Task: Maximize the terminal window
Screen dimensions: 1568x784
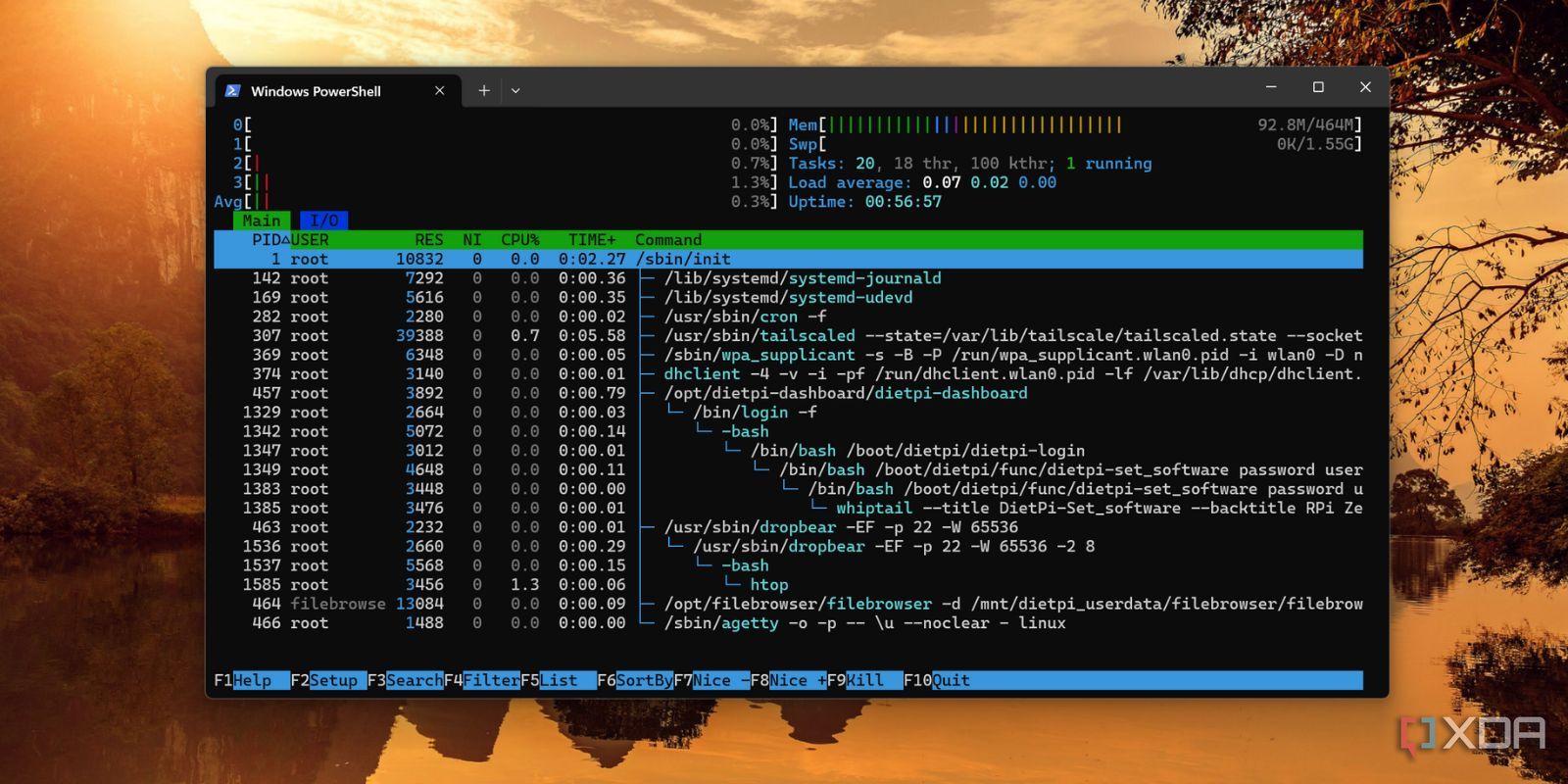Action: point(1318,87)
